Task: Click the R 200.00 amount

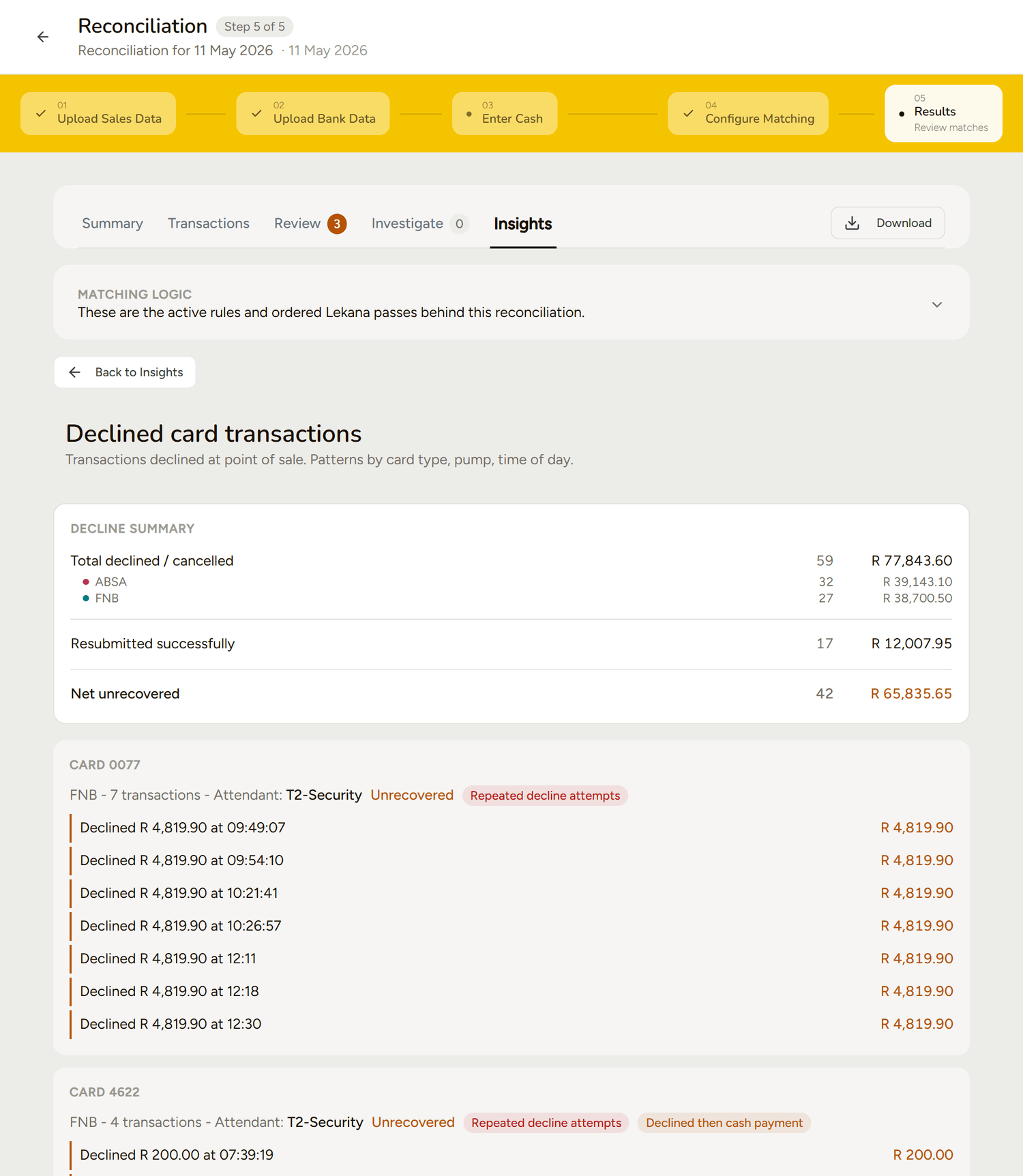Action: tap(923, 1155)
